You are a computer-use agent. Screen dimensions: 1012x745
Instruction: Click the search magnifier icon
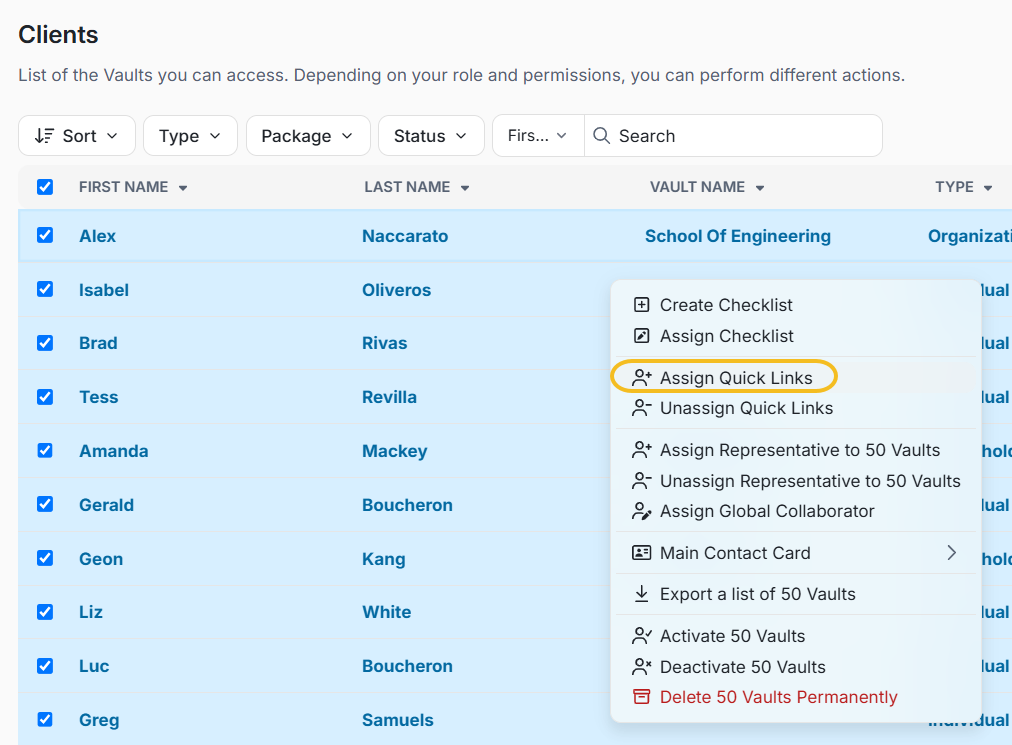pyautogui.click(x=601, y=136)
